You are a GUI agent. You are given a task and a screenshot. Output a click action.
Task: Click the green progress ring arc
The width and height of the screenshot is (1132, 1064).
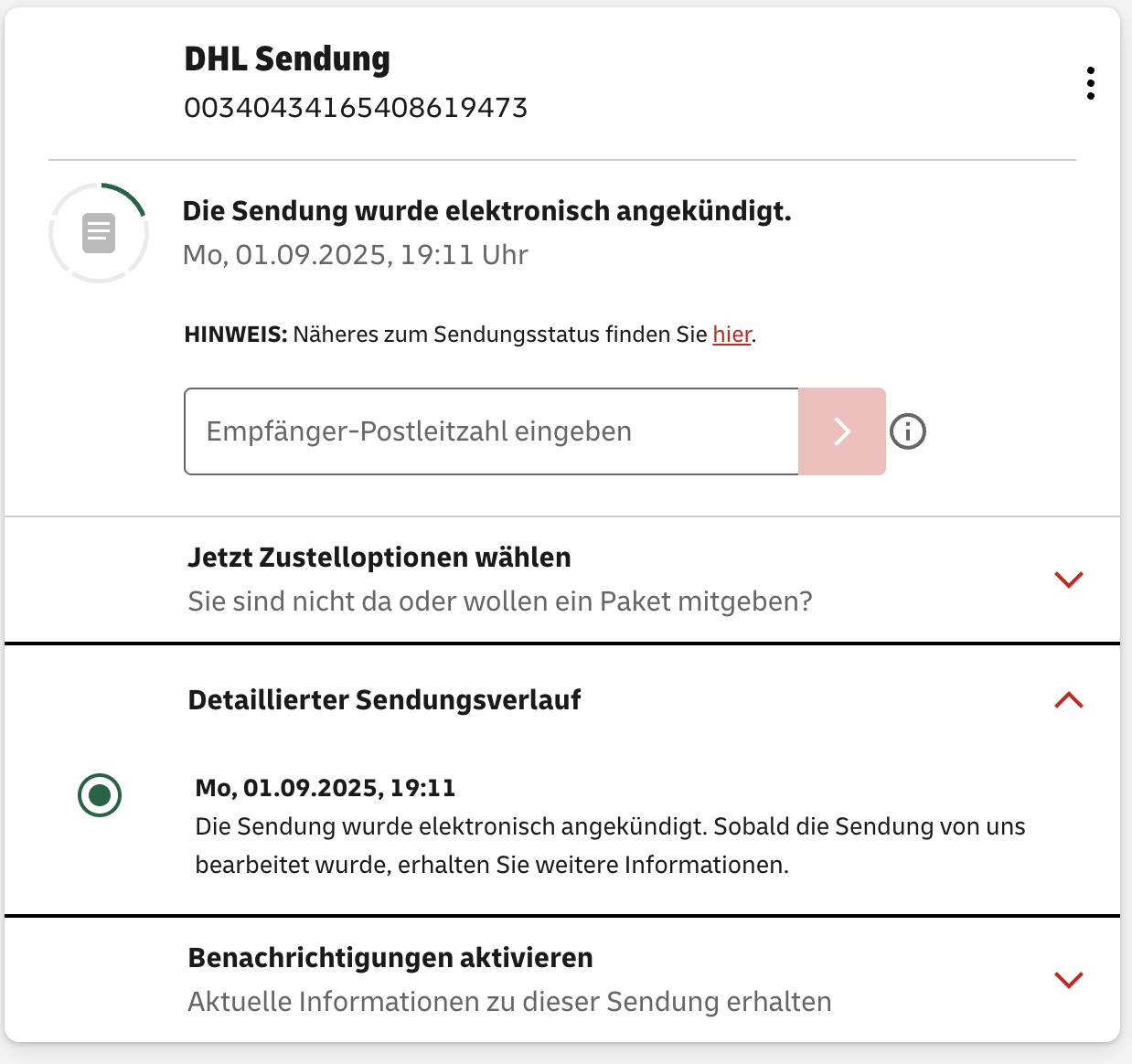tap(128, 196)
